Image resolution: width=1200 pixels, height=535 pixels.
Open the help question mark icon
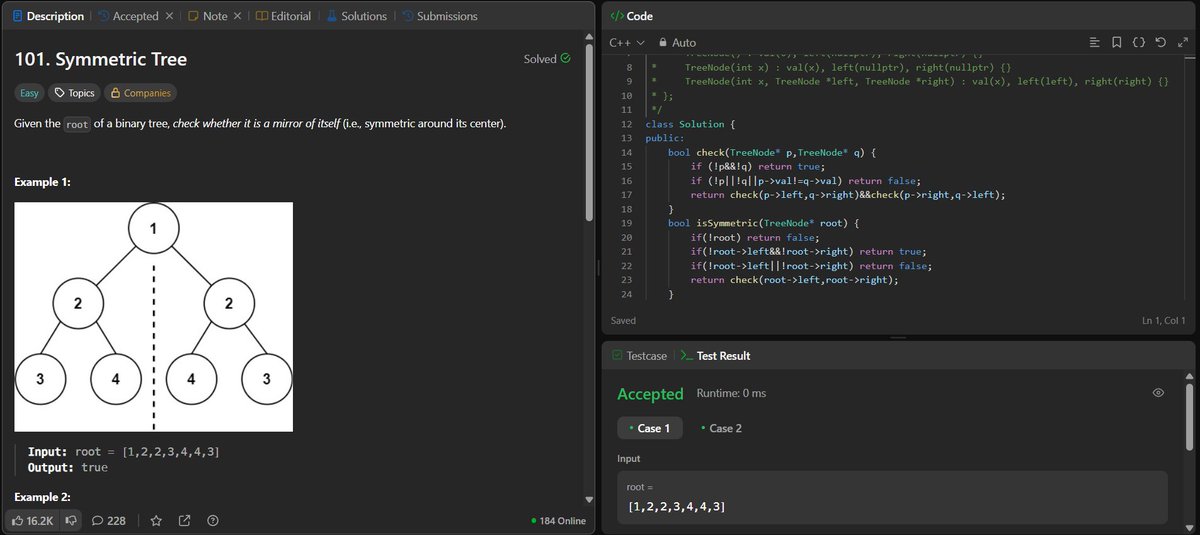tap(212, 520)
